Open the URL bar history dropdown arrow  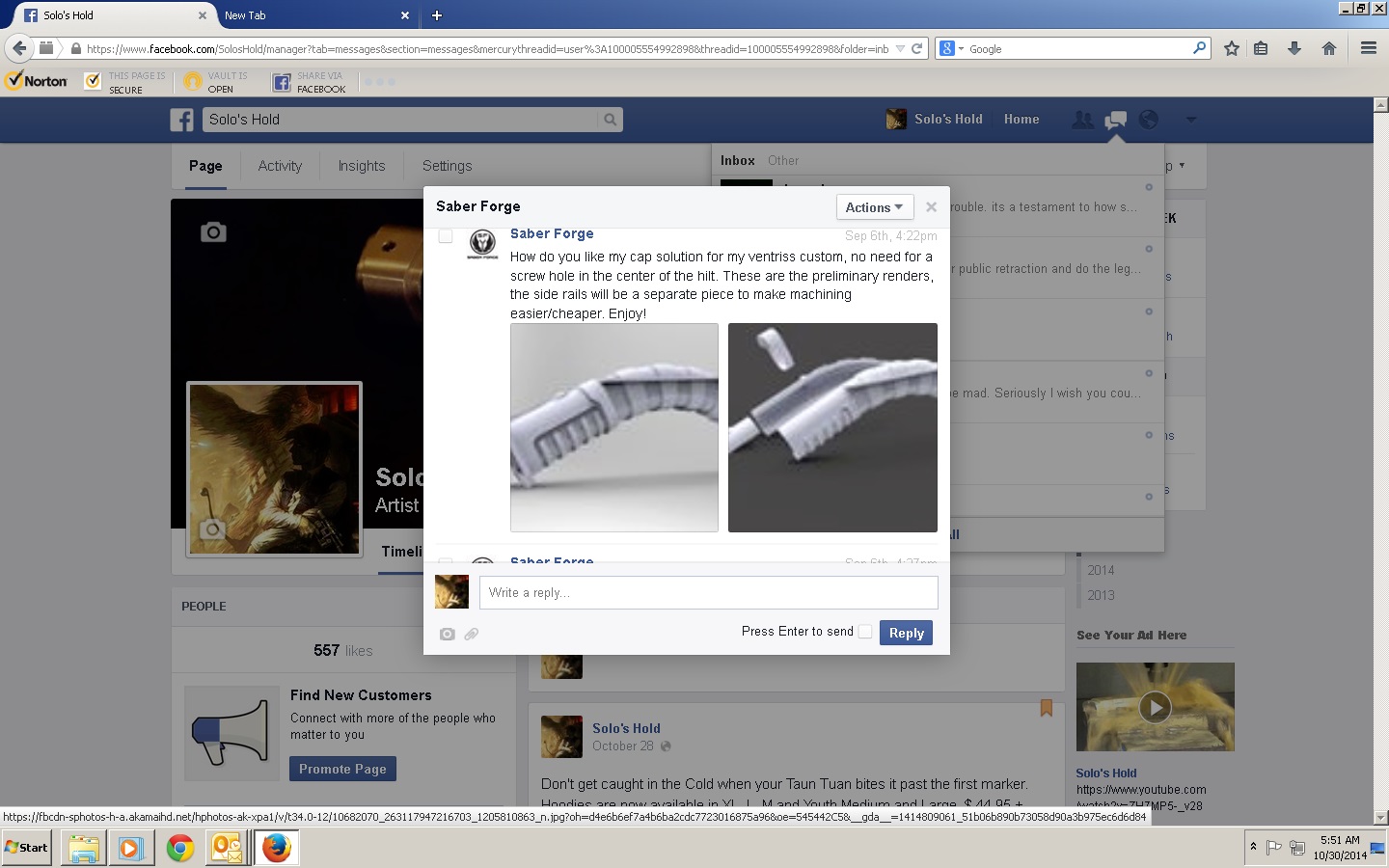[x=900, y=48]
